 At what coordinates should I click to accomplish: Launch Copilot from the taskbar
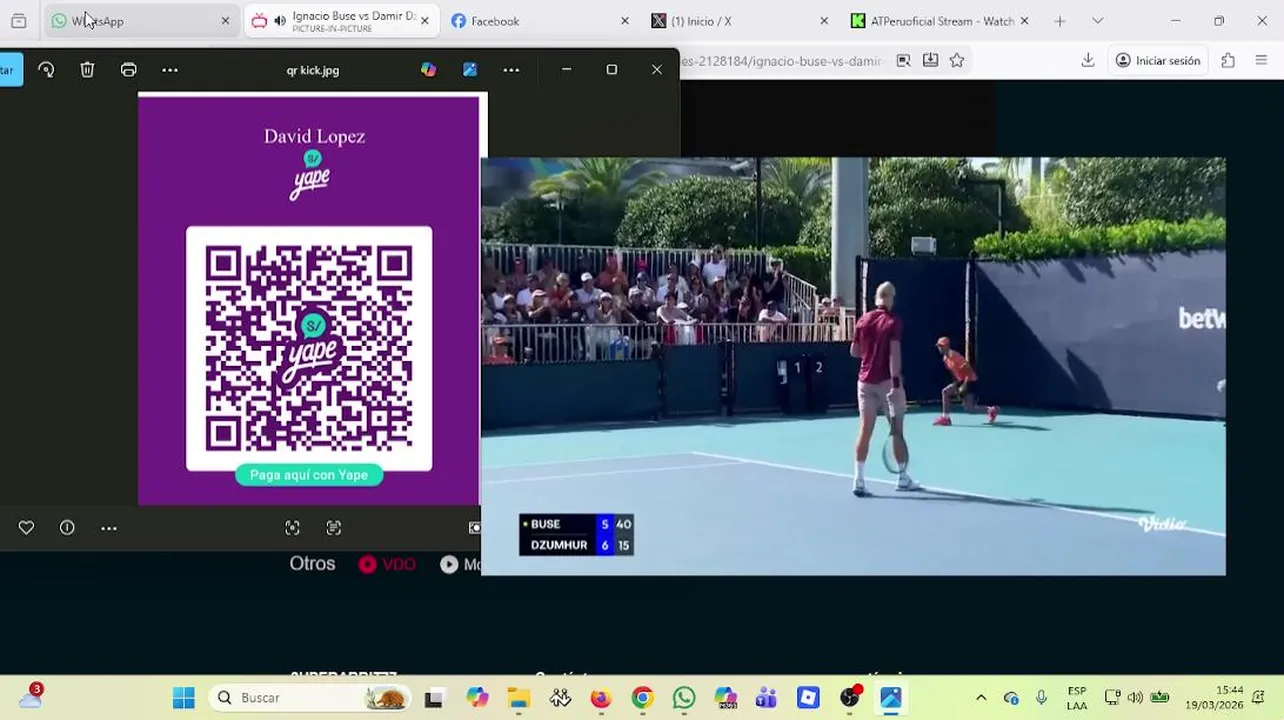476,698
